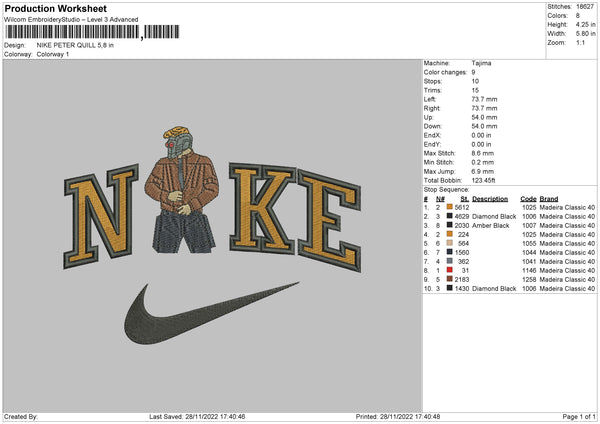Select the beige swatch in stop row 5

(x=450, y=243)
